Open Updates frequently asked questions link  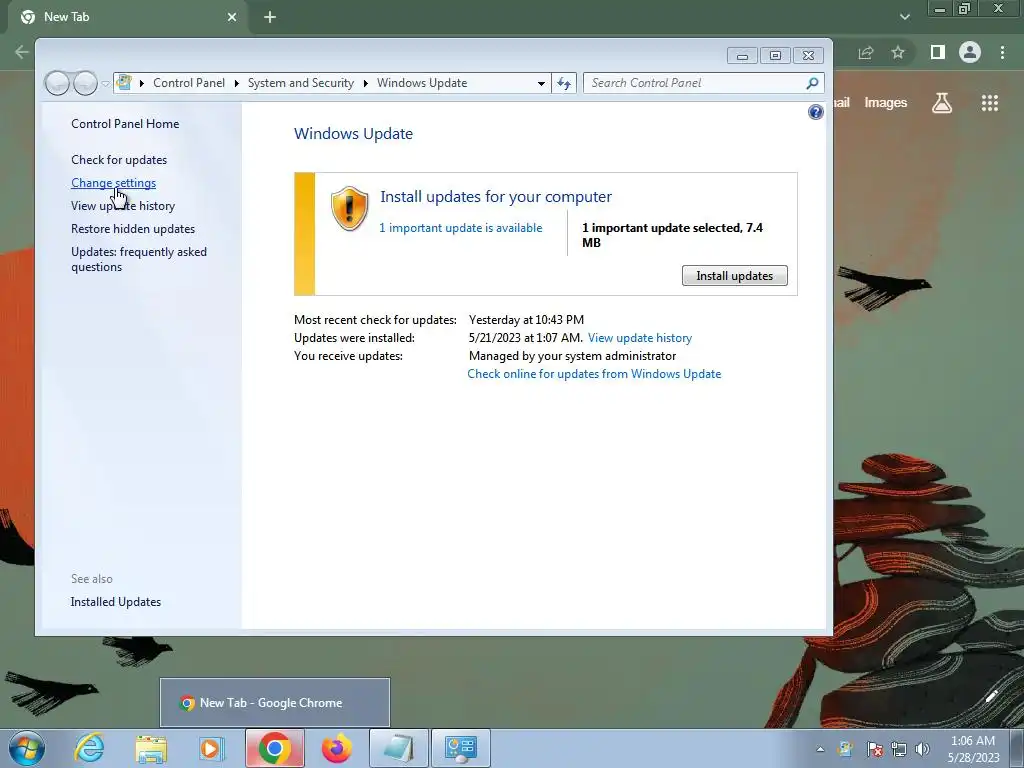coord(139,259)
